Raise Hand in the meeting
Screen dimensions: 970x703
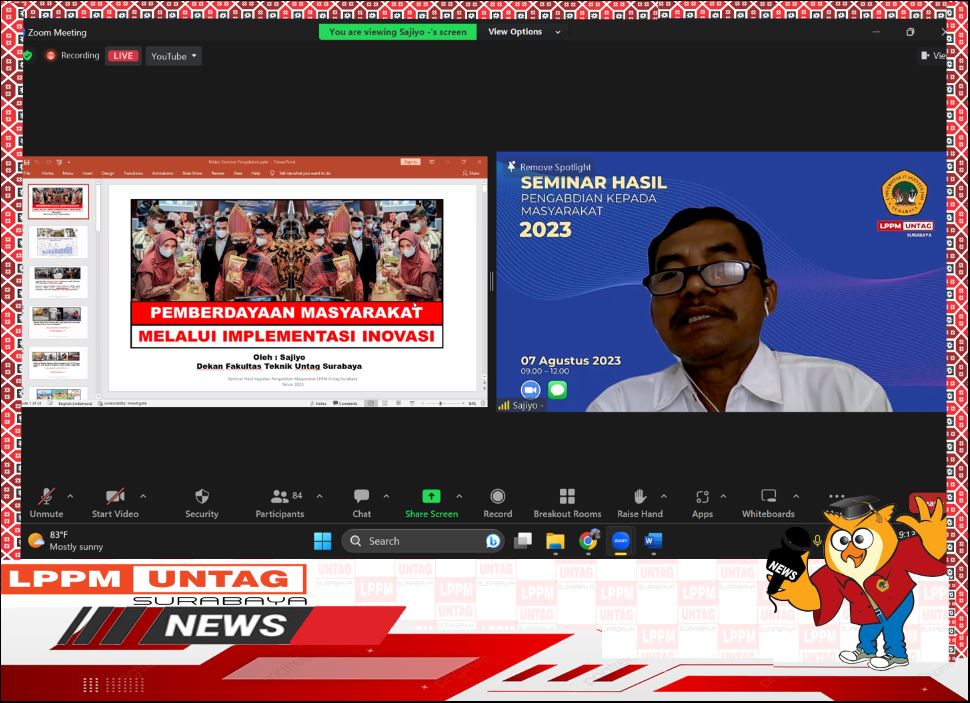pos(640,503)
